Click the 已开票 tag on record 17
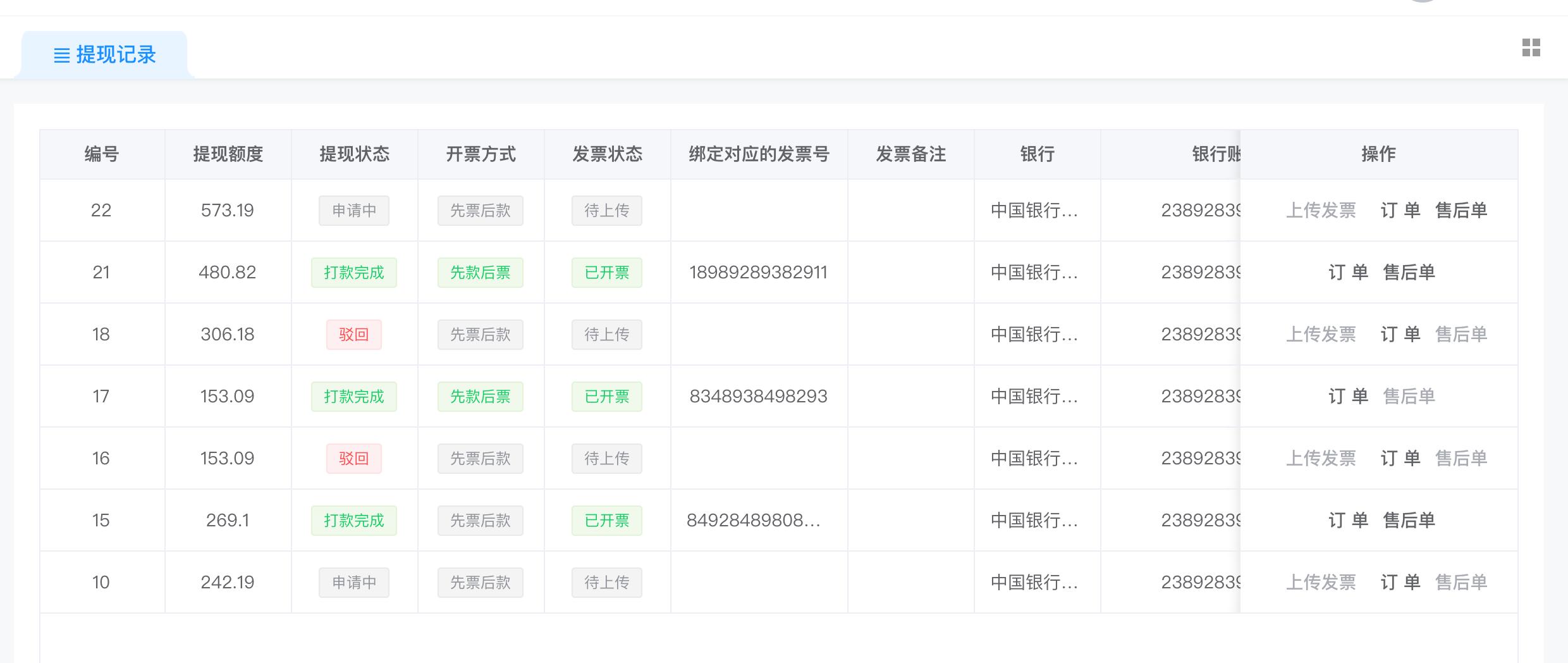 (607, 397)
